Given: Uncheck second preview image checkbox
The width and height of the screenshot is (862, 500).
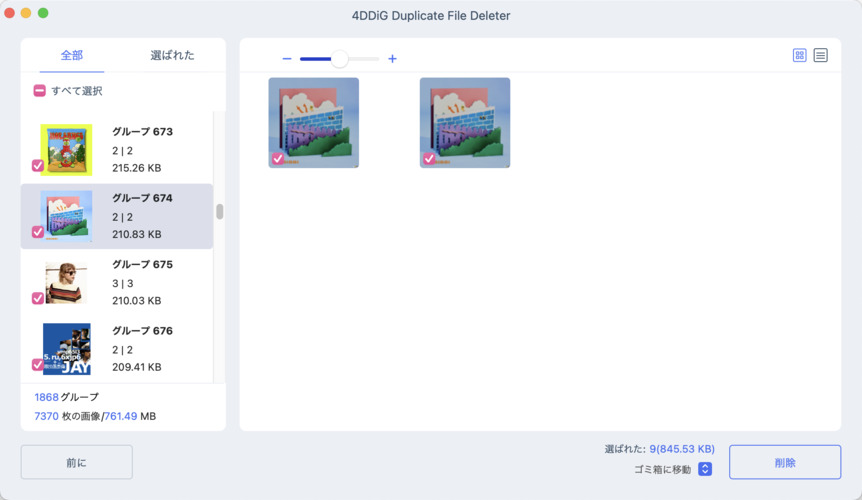Looking at the screenshot, I should tap(429, 159).
